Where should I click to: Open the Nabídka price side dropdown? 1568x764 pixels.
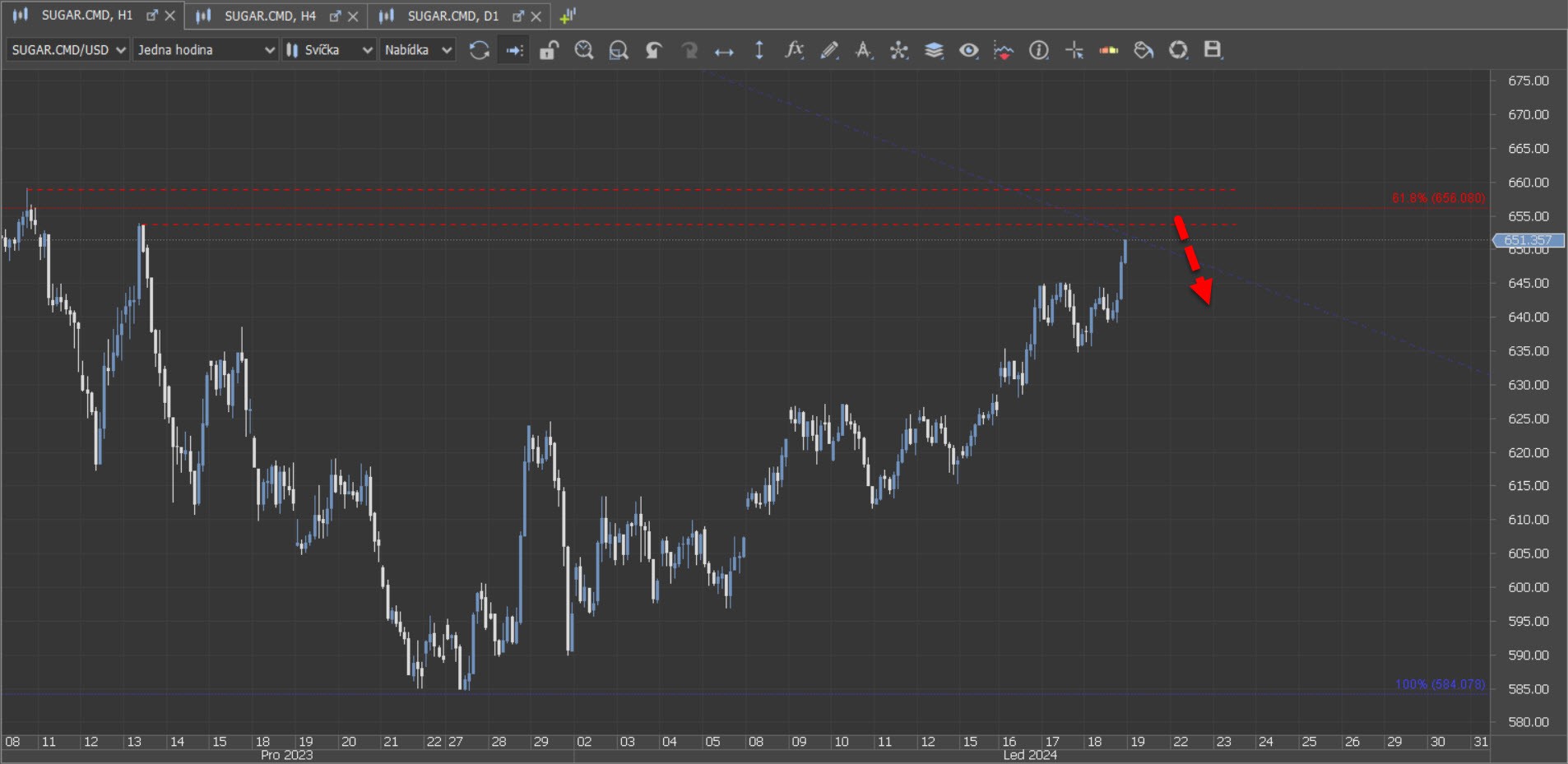(418, 50)
